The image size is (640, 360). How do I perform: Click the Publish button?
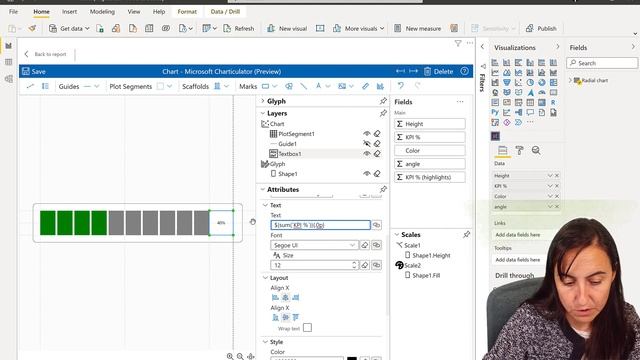[x=541, y=29]
